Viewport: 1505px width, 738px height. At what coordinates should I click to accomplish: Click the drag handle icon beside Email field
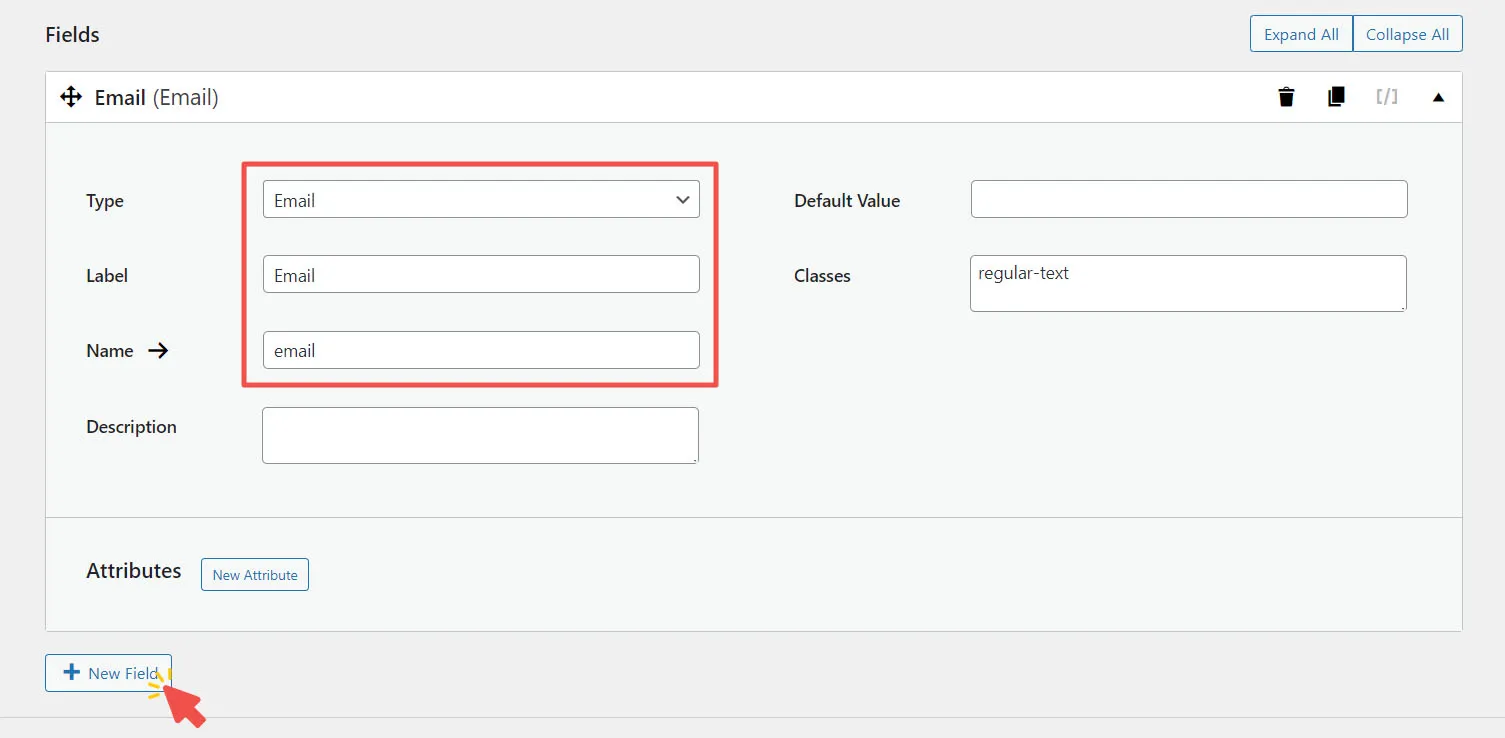[70, 96]
